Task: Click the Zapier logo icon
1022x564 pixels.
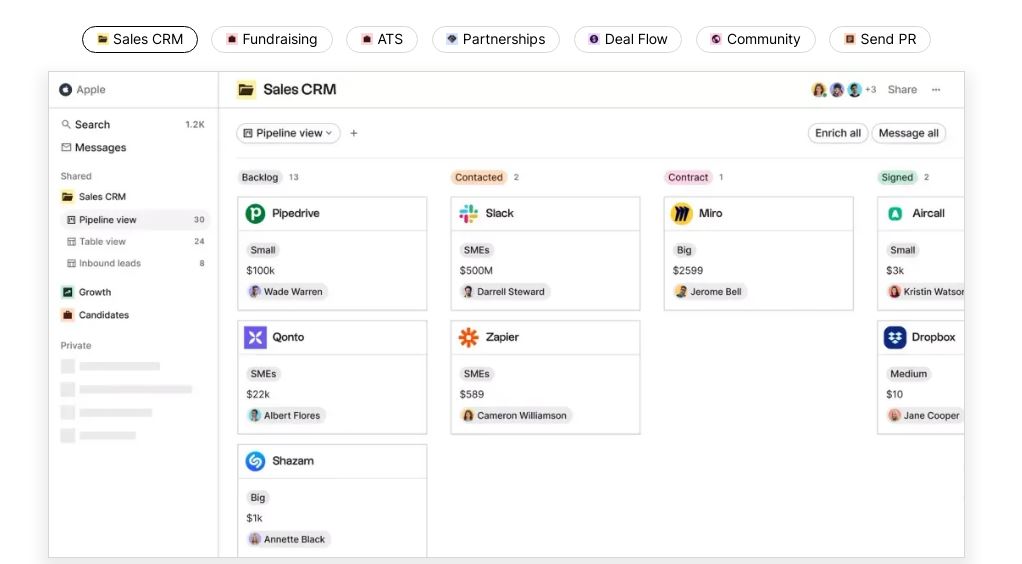Action: (x=469, y=337)
